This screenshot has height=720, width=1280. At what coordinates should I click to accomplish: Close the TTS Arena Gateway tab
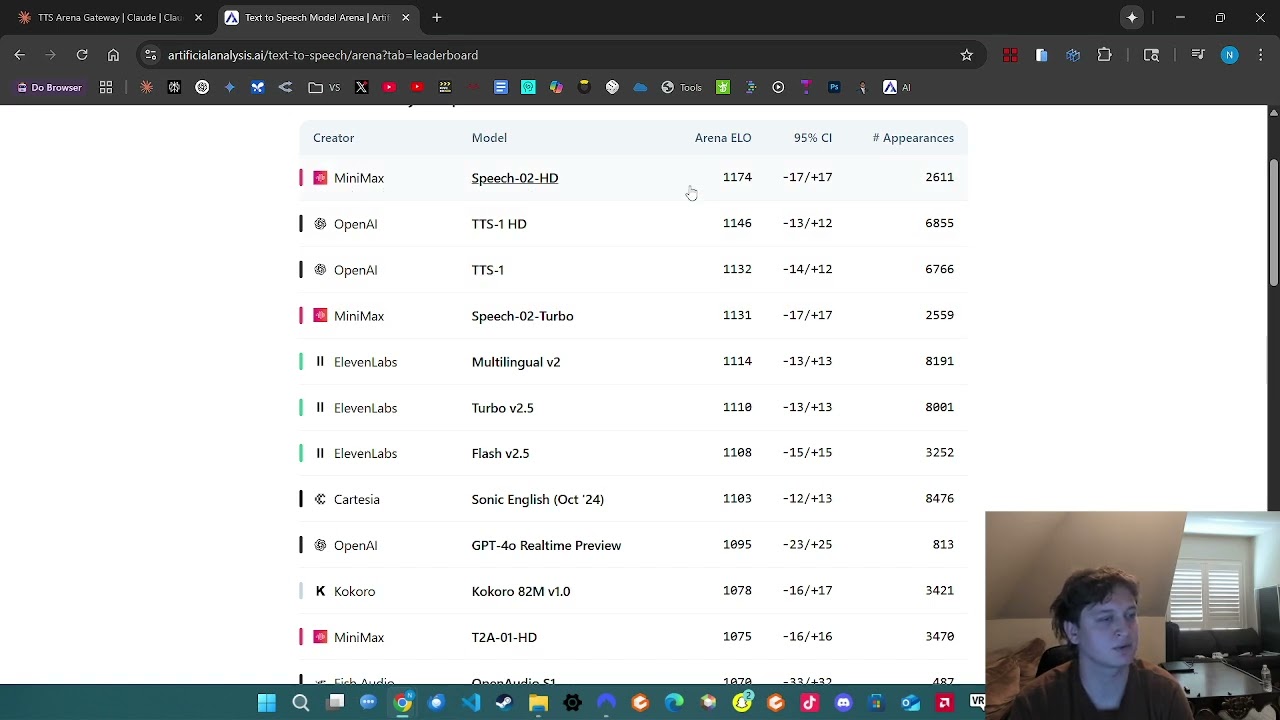198,17
